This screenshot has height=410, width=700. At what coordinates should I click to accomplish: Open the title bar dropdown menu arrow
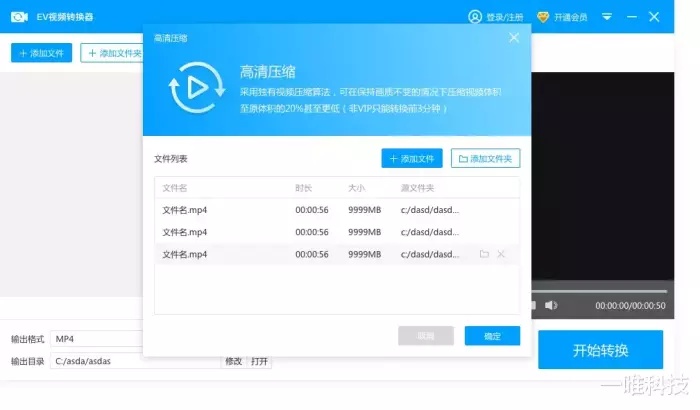(607, 17)
